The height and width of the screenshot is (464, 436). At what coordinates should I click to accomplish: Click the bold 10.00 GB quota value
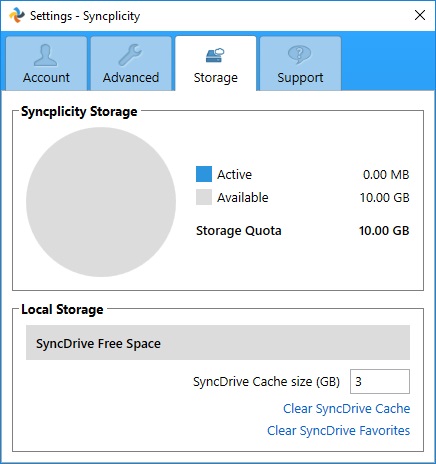(384, 230)
